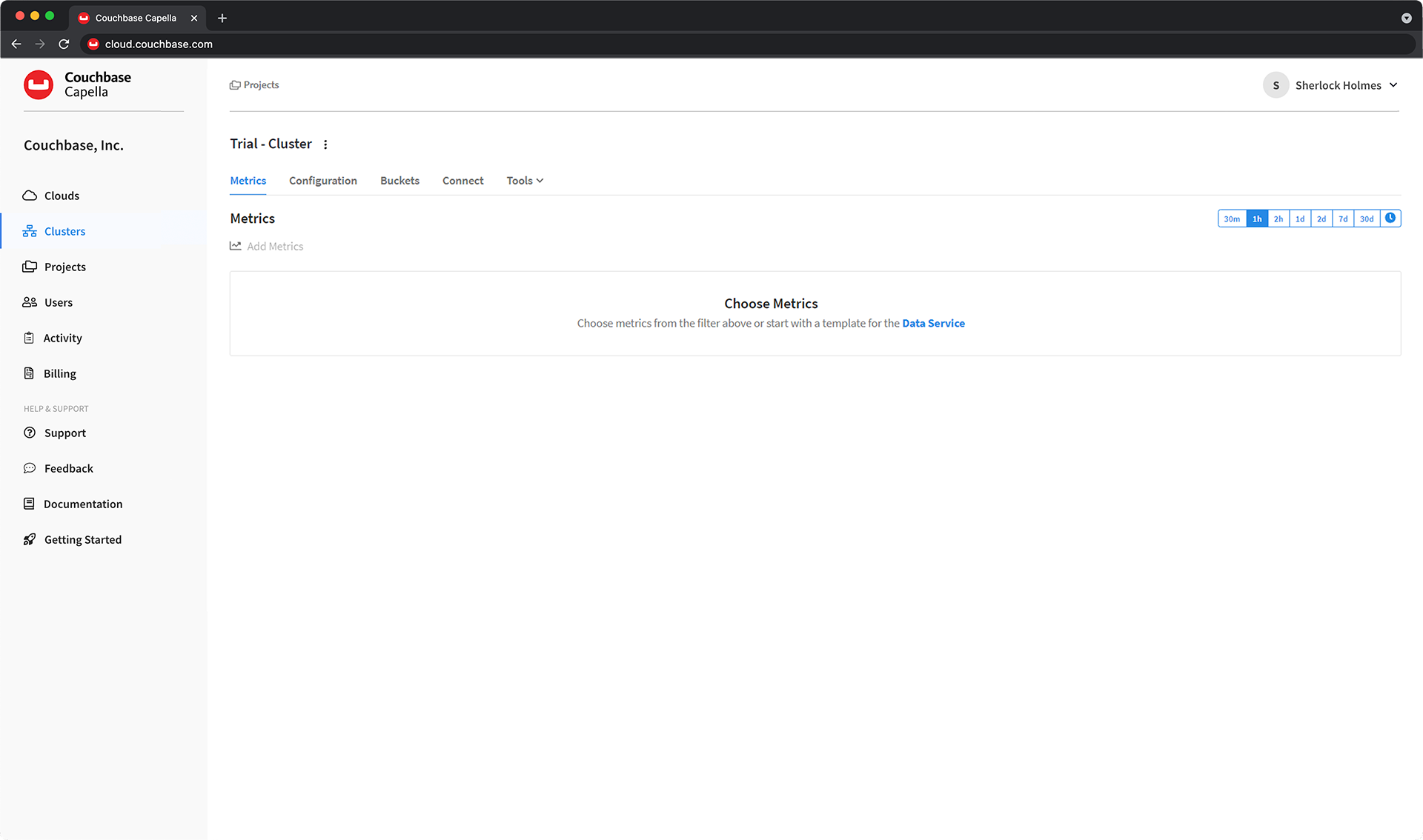Select the 7d time range
The height and width of the screenshot is (840, 1423).
pyautogui.click(x=1343, y=219)
